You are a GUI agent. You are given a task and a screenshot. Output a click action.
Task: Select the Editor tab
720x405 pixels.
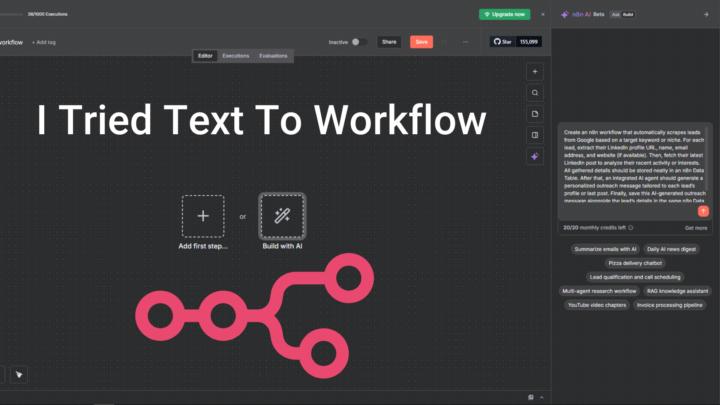tap(205, 56)
